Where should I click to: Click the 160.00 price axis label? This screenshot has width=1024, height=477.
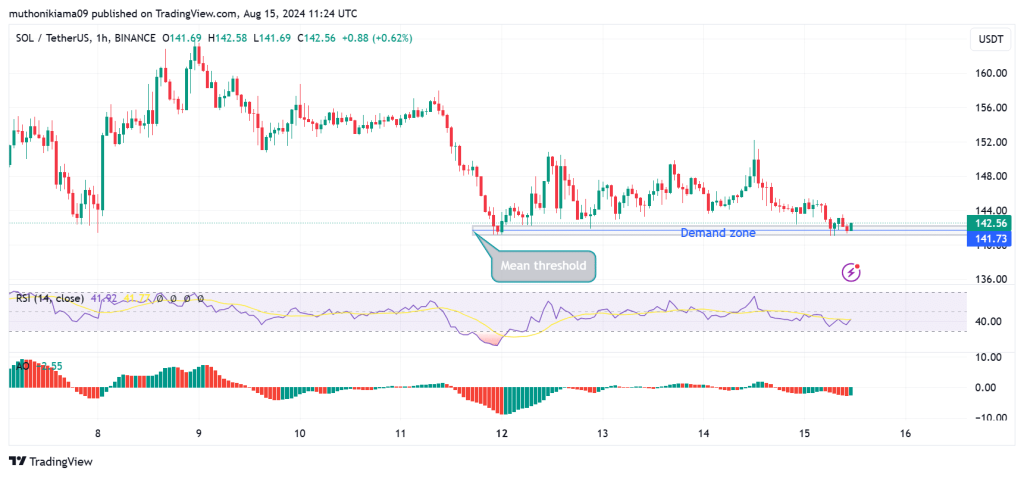(991, 73)
